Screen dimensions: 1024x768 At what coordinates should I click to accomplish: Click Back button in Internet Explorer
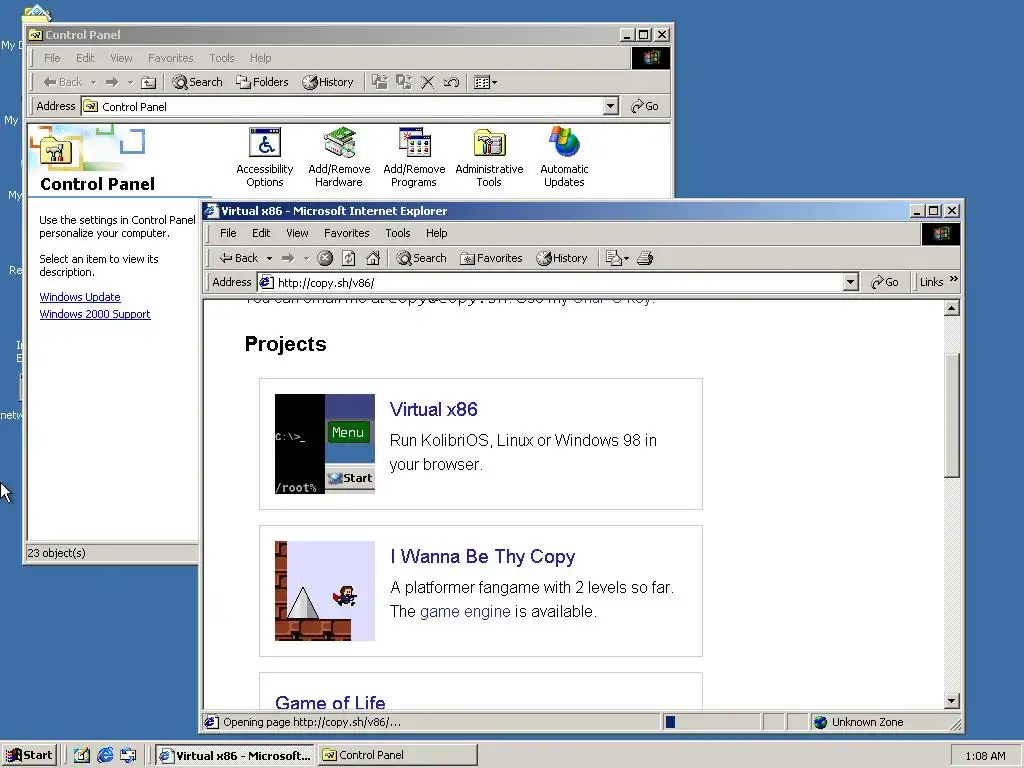tap(239, 258)
